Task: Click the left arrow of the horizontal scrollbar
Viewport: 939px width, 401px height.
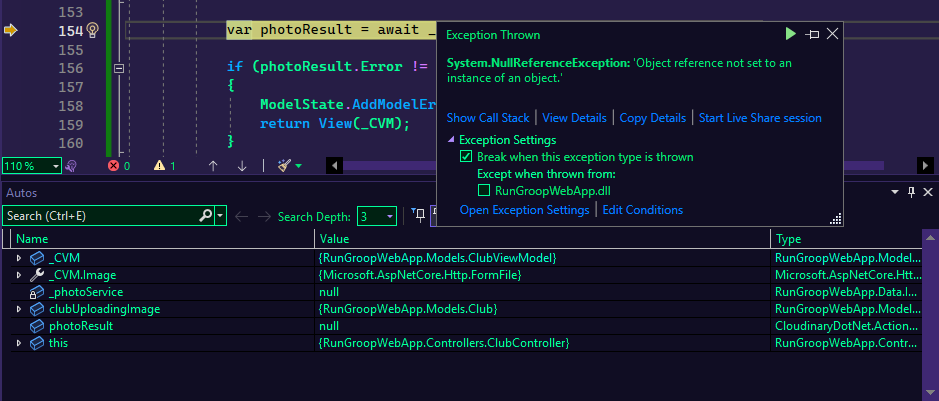Action: coord(334,166)
